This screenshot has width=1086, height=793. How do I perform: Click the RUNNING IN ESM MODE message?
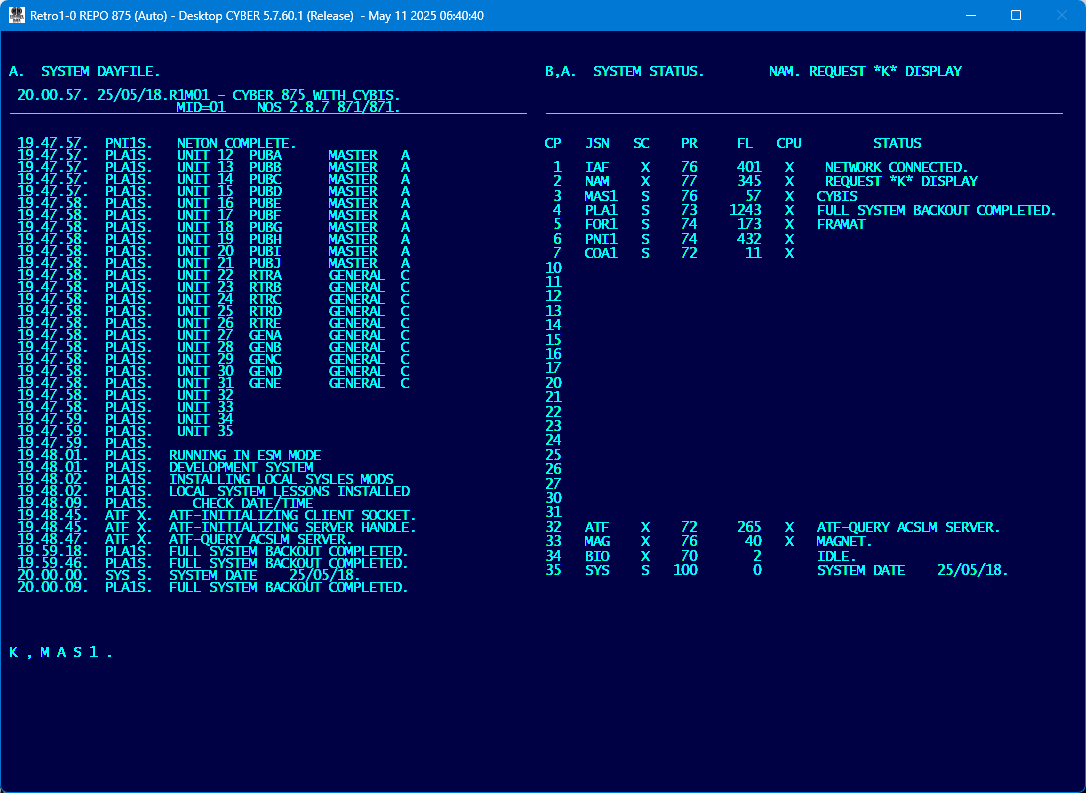(x=245, y=456)
